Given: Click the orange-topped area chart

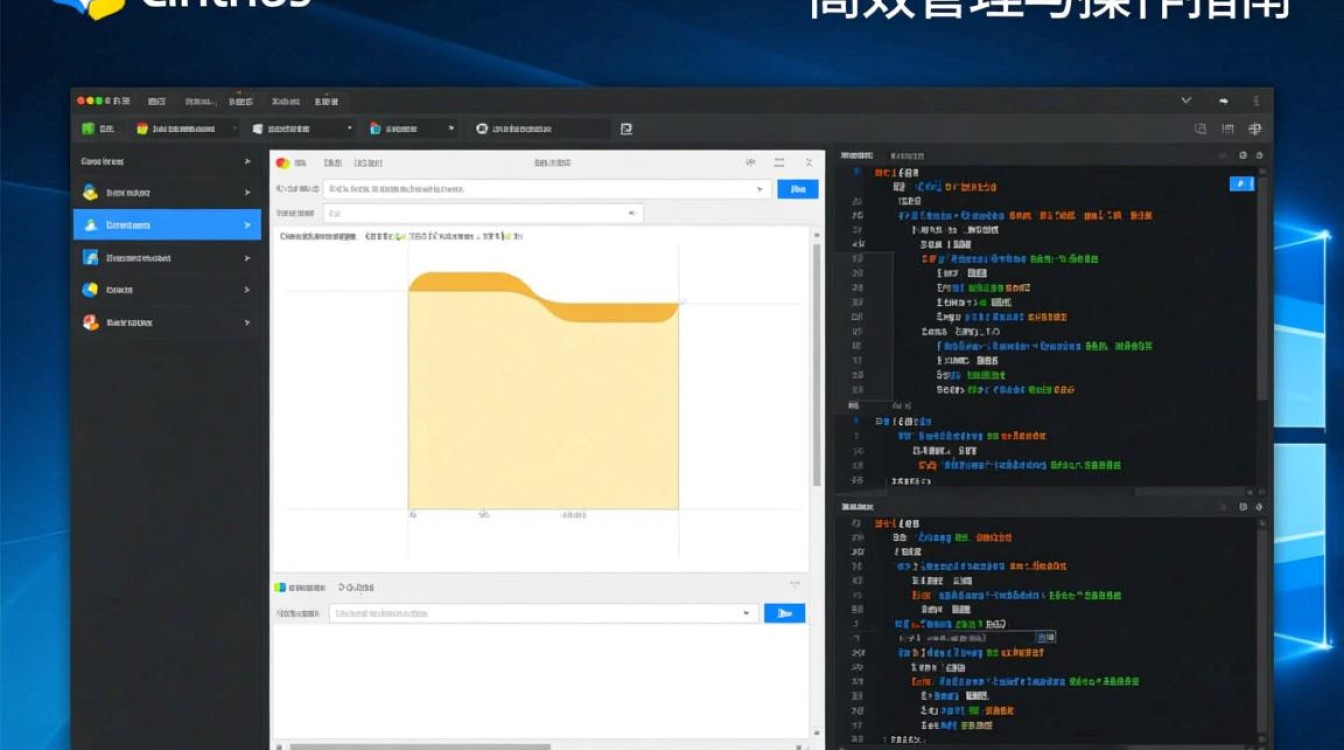Looking at the screenshot, I should pyautogui.click(x=543, y=390).
